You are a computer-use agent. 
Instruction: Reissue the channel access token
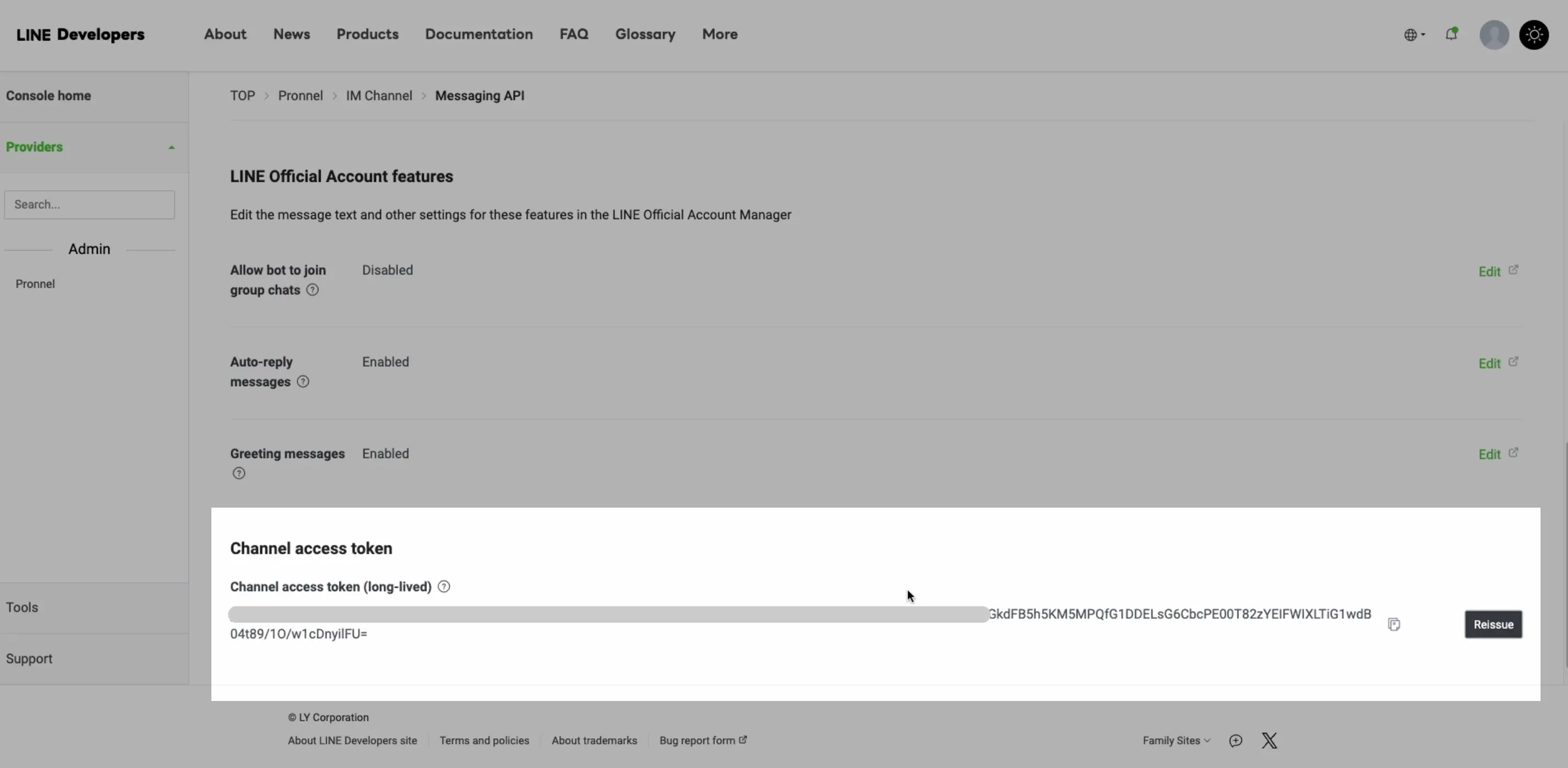1493,624
